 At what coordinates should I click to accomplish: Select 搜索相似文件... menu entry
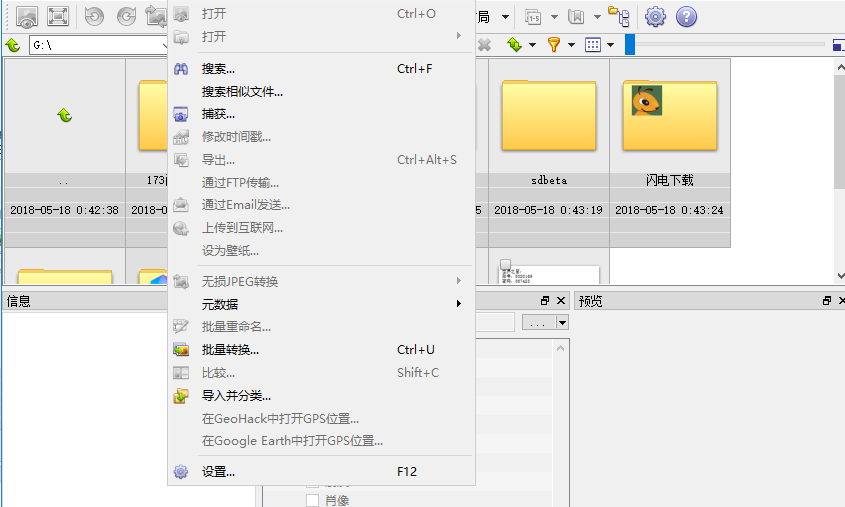coord(321,92)
